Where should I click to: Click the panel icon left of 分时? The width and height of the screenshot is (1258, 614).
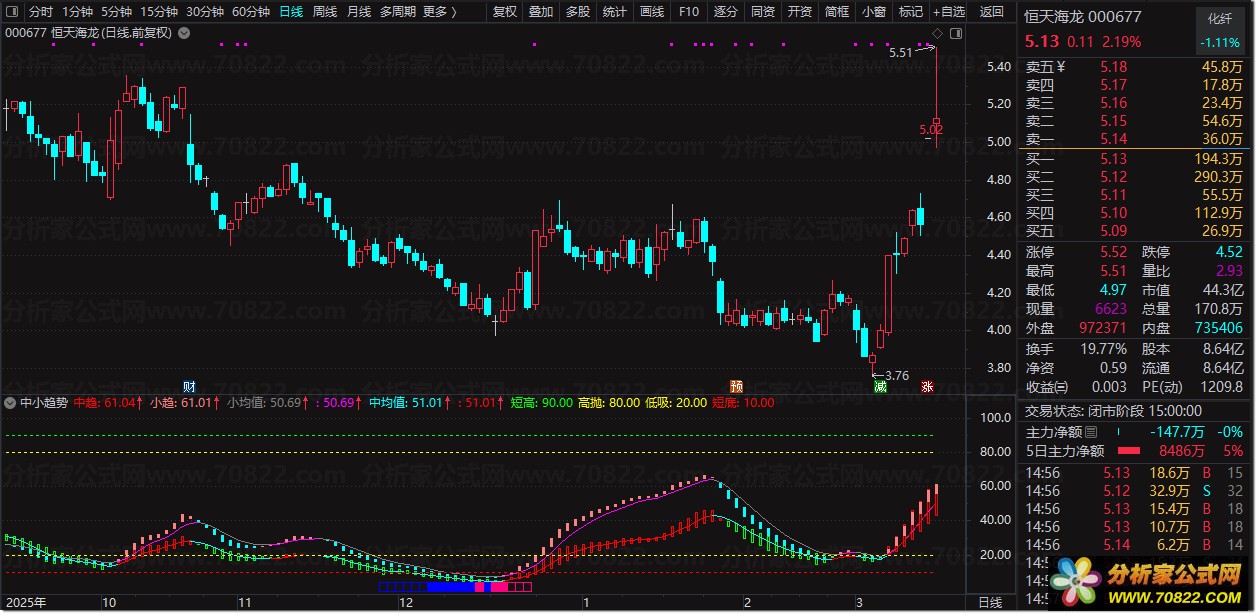[13, 12]
